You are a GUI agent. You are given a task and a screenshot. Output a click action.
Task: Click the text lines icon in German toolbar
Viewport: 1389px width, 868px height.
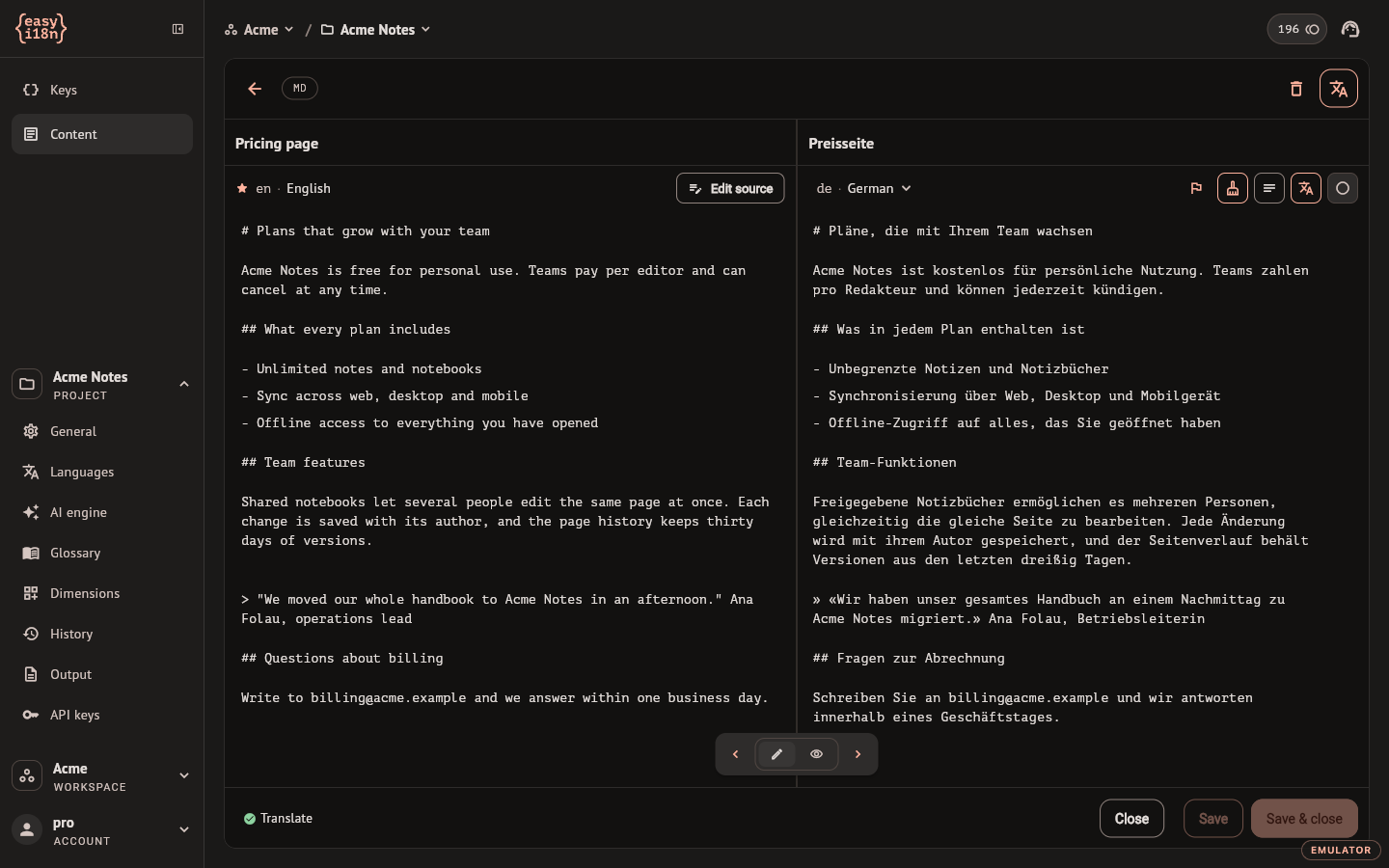tap(1269, 189)
